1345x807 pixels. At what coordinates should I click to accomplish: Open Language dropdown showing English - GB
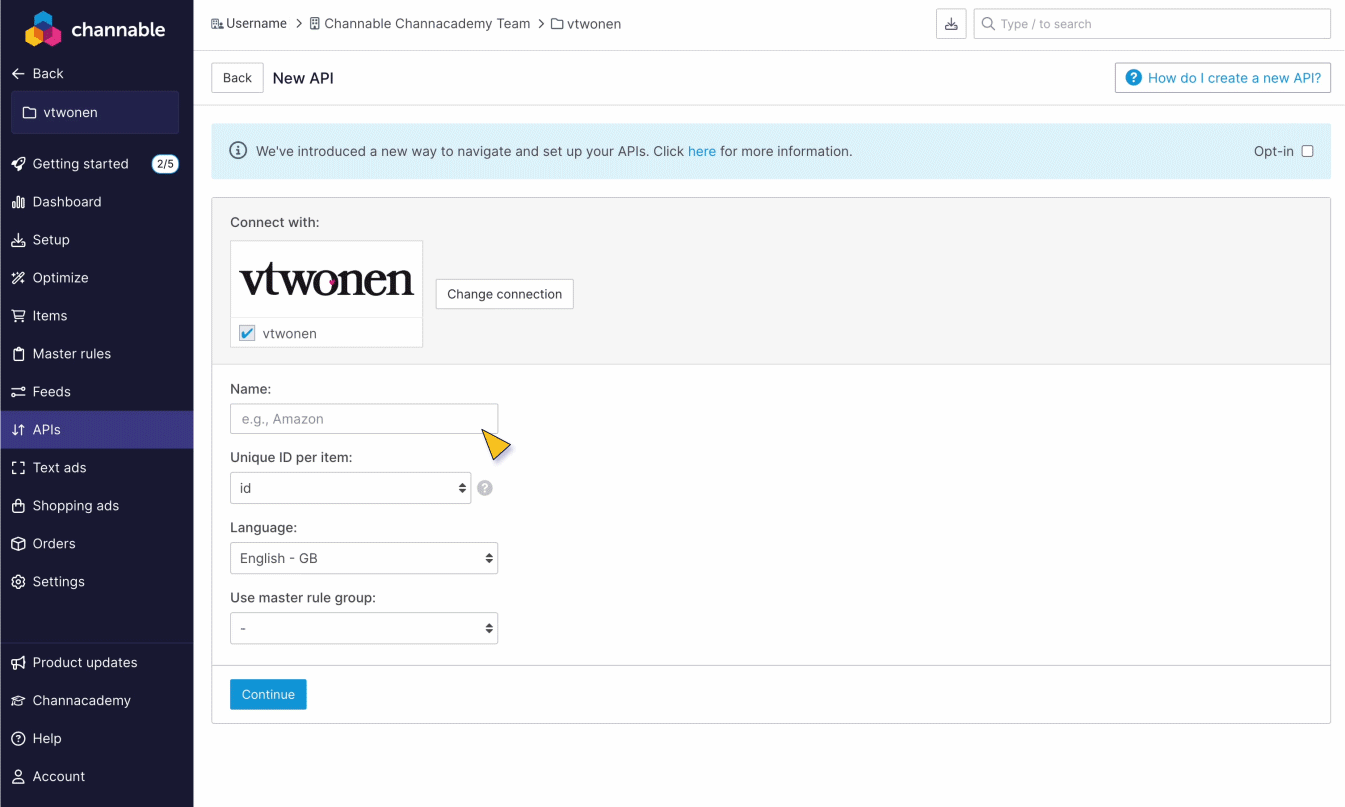pyautogui.click(x=364, y=558)
